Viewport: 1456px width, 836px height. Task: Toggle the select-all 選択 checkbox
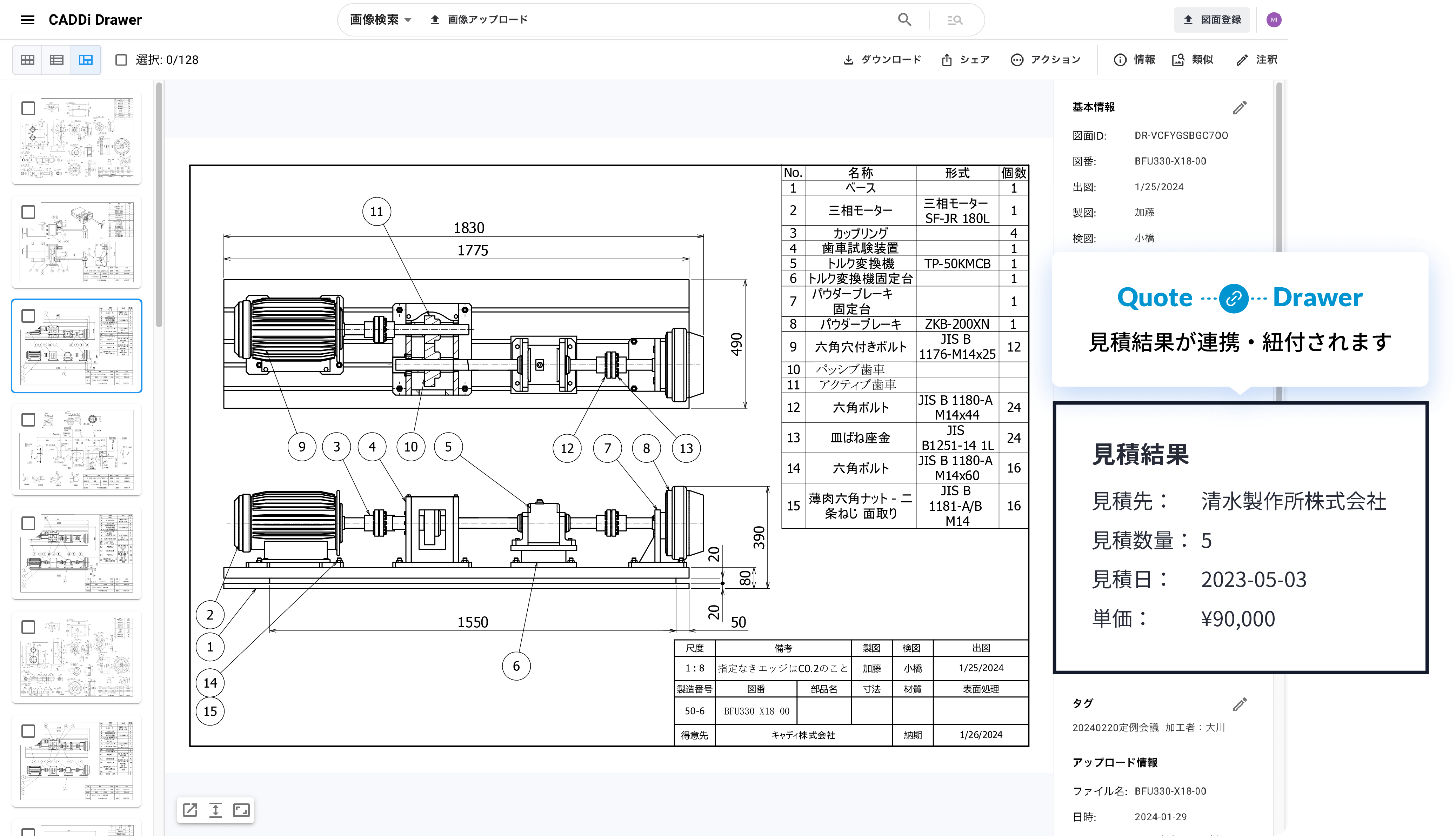(121, 60)
